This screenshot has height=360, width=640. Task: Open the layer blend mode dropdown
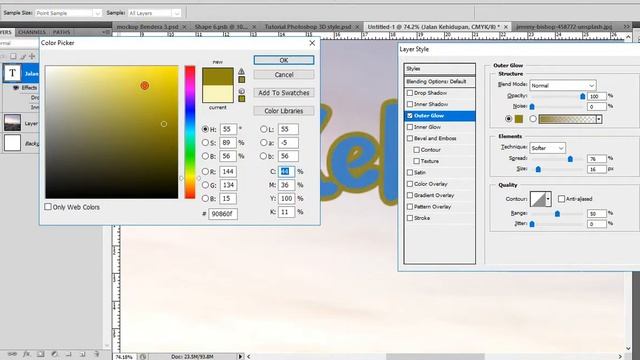(19, 43)
